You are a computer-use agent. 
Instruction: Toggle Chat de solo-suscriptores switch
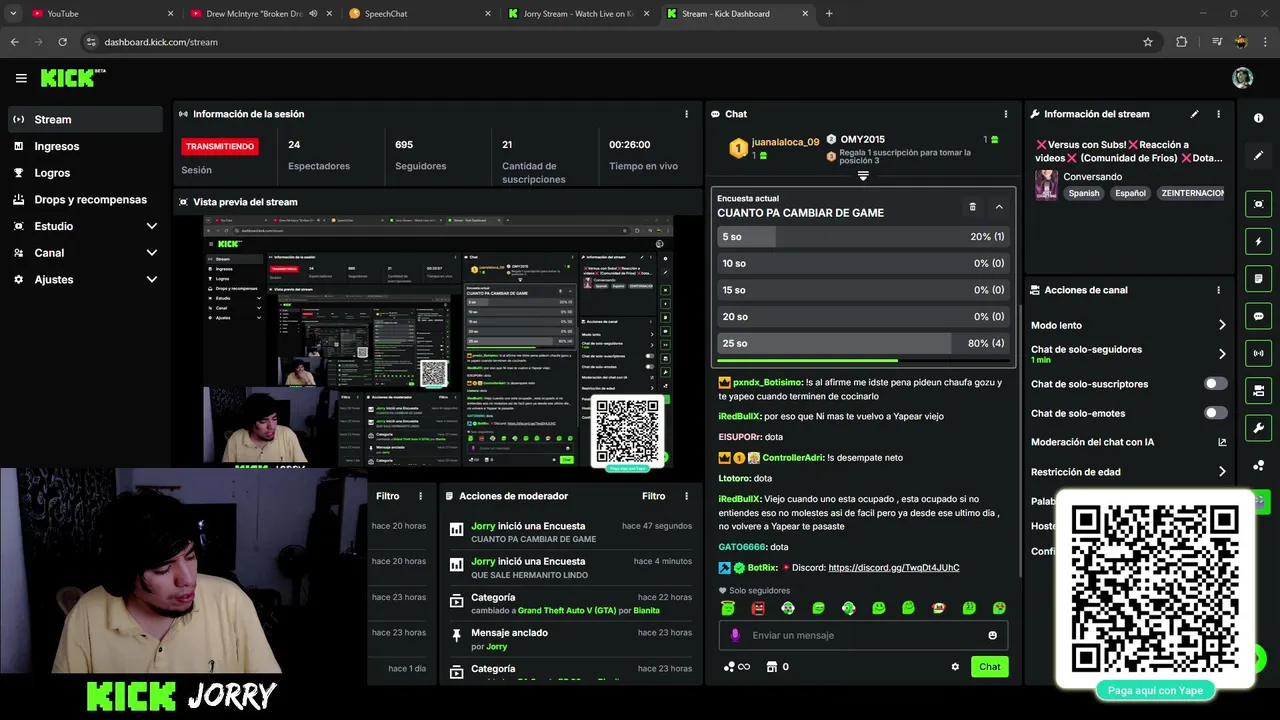point(1216,384)
